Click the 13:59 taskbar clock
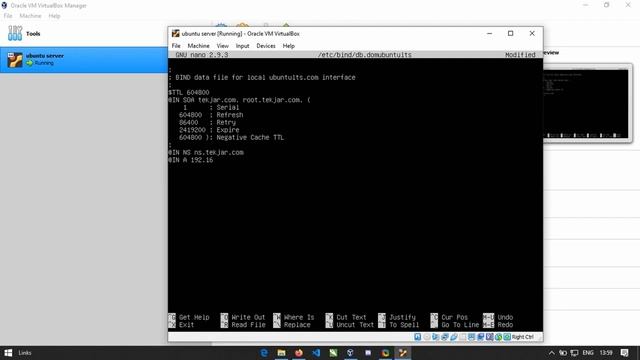640x360 pixels. (606, 353)
